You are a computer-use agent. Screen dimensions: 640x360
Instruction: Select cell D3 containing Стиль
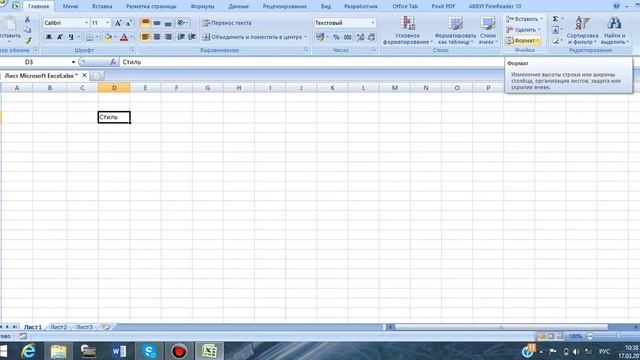pyautogui.click(x=114, y=117)
